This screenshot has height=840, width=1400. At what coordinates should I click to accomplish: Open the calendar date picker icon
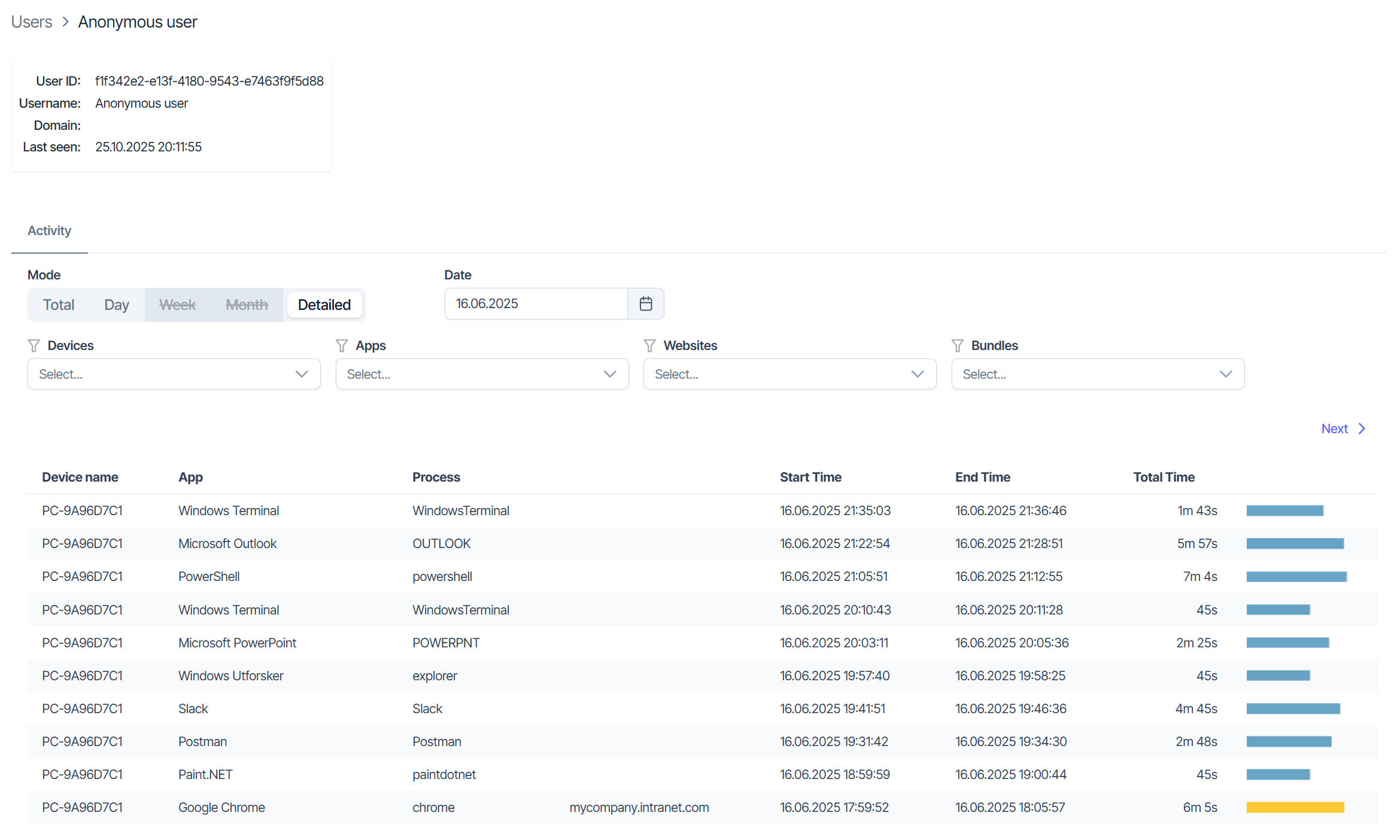645,303
